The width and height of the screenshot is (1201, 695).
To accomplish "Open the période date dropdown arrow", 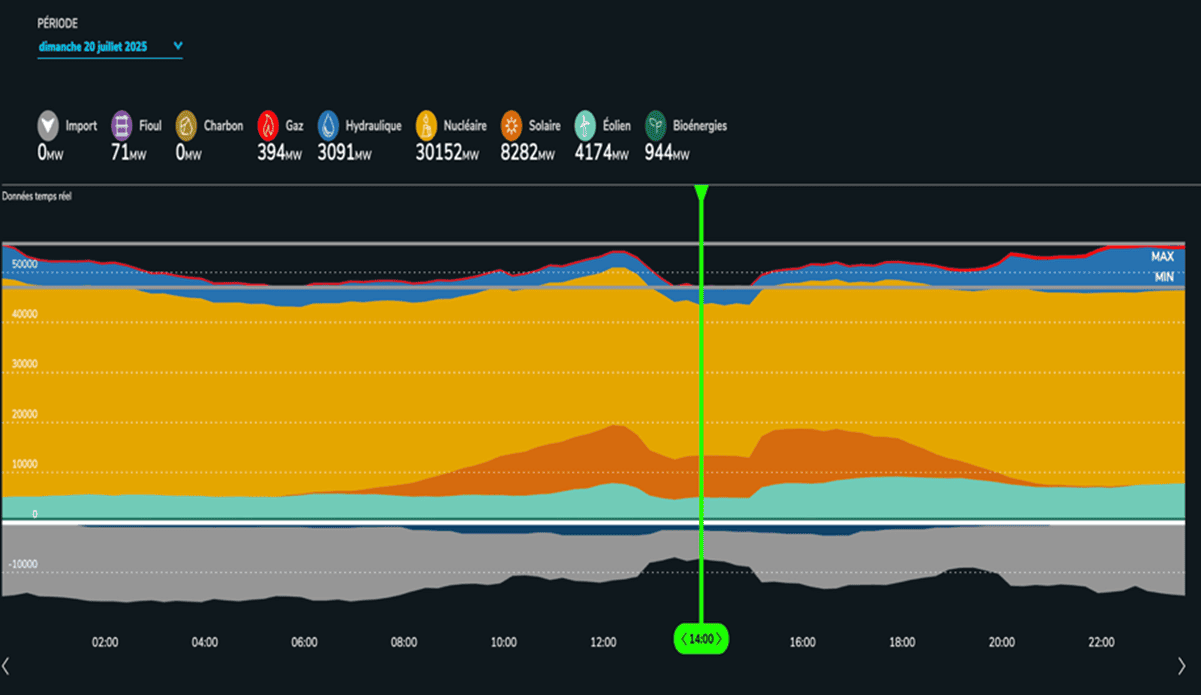I will (178, 46).
